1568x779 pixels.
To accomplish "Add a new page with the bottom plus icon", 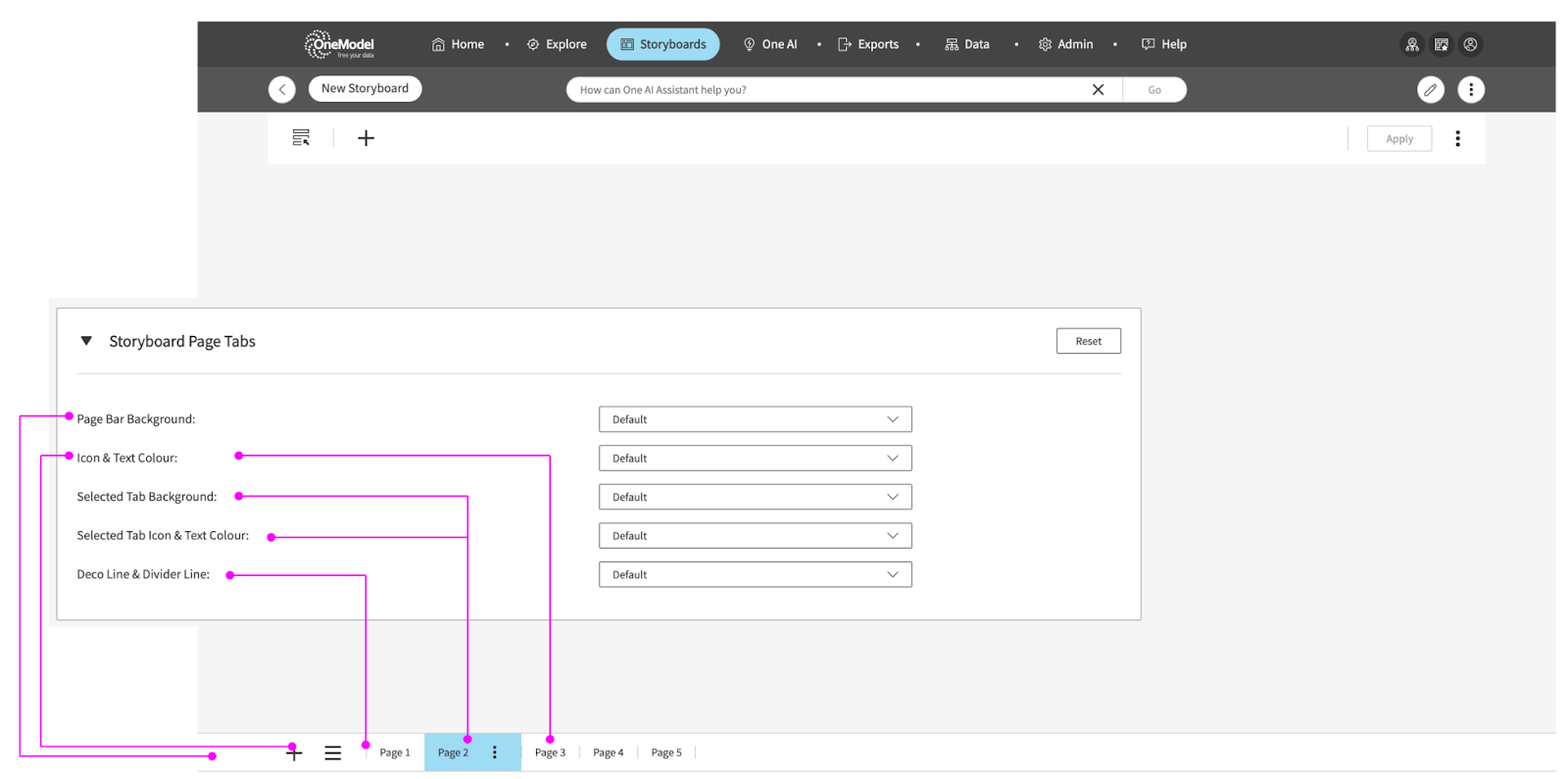I will coord(294,753).
